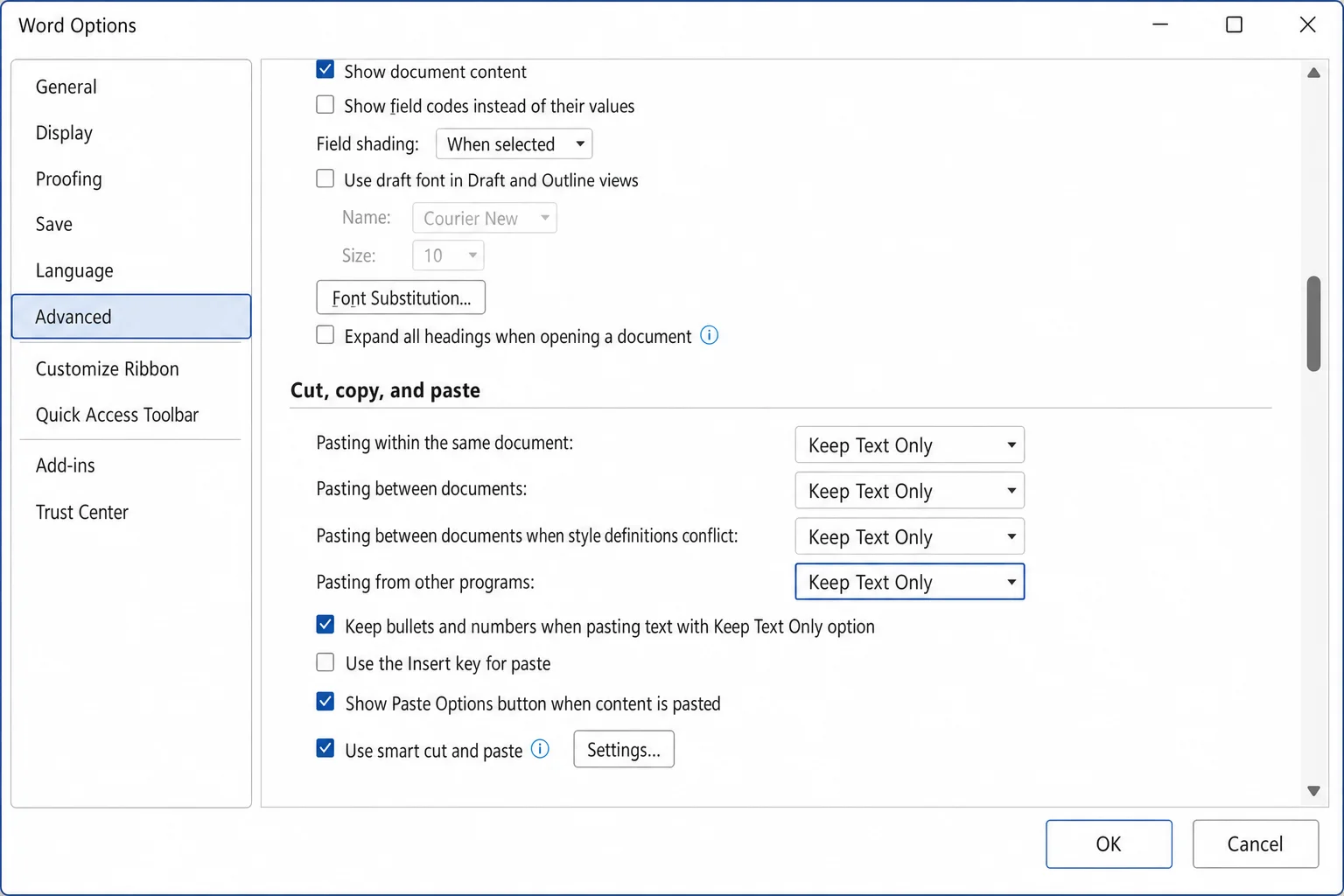Open draft font Size dropdown
This screenshot has width=1344, height=896.
click(x=448, y=255)
